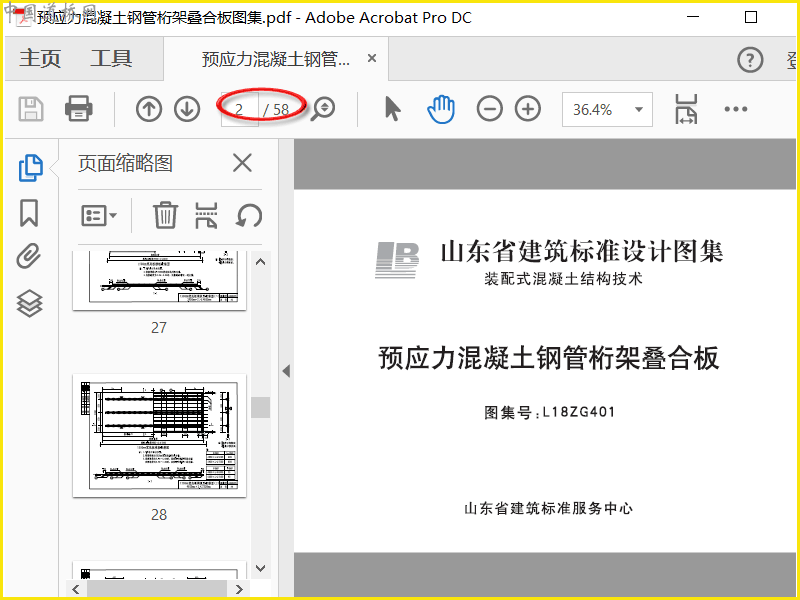Print the document with the printer icon

tap(79, 109)
